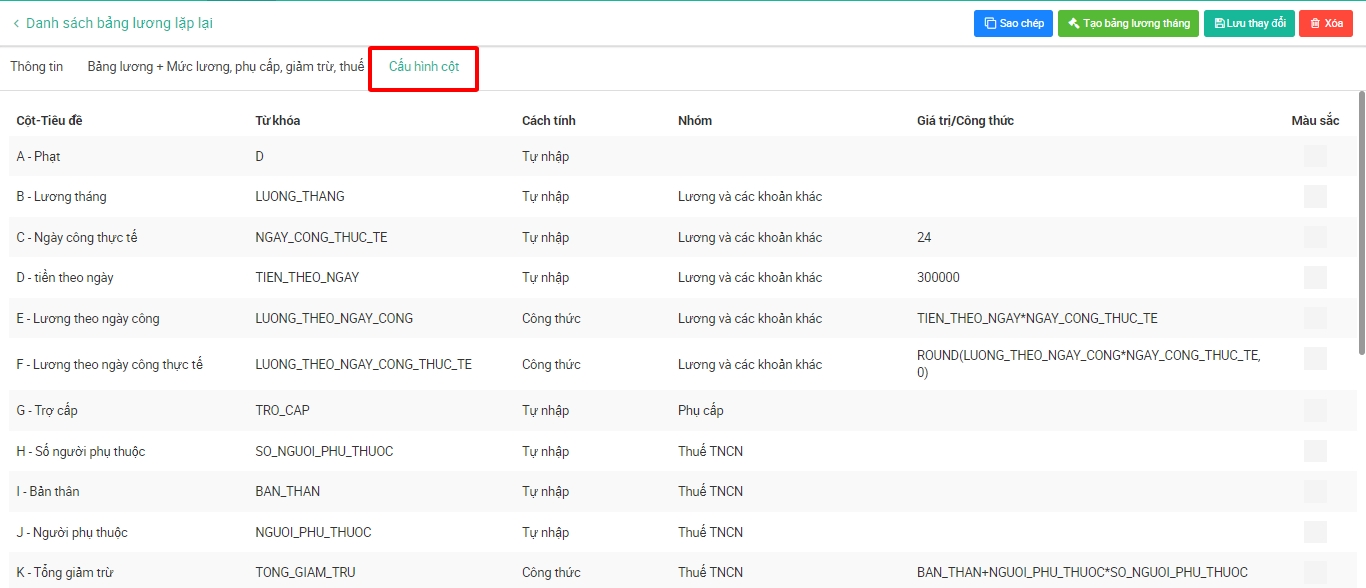
Task: Edit the value 300000 in tiền theo ngày row
Action: click(938, 277)
